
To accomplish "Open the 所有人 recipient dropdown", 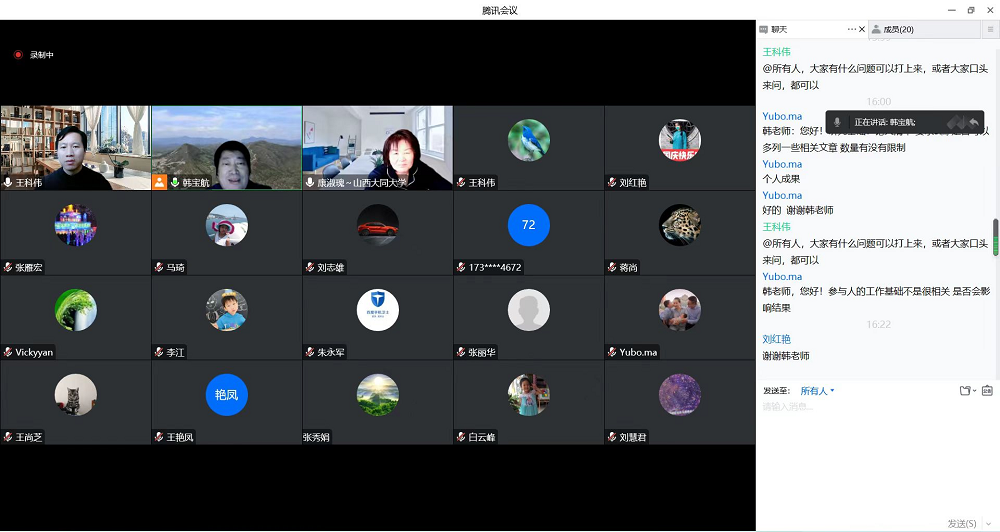I will pos(817,391).
